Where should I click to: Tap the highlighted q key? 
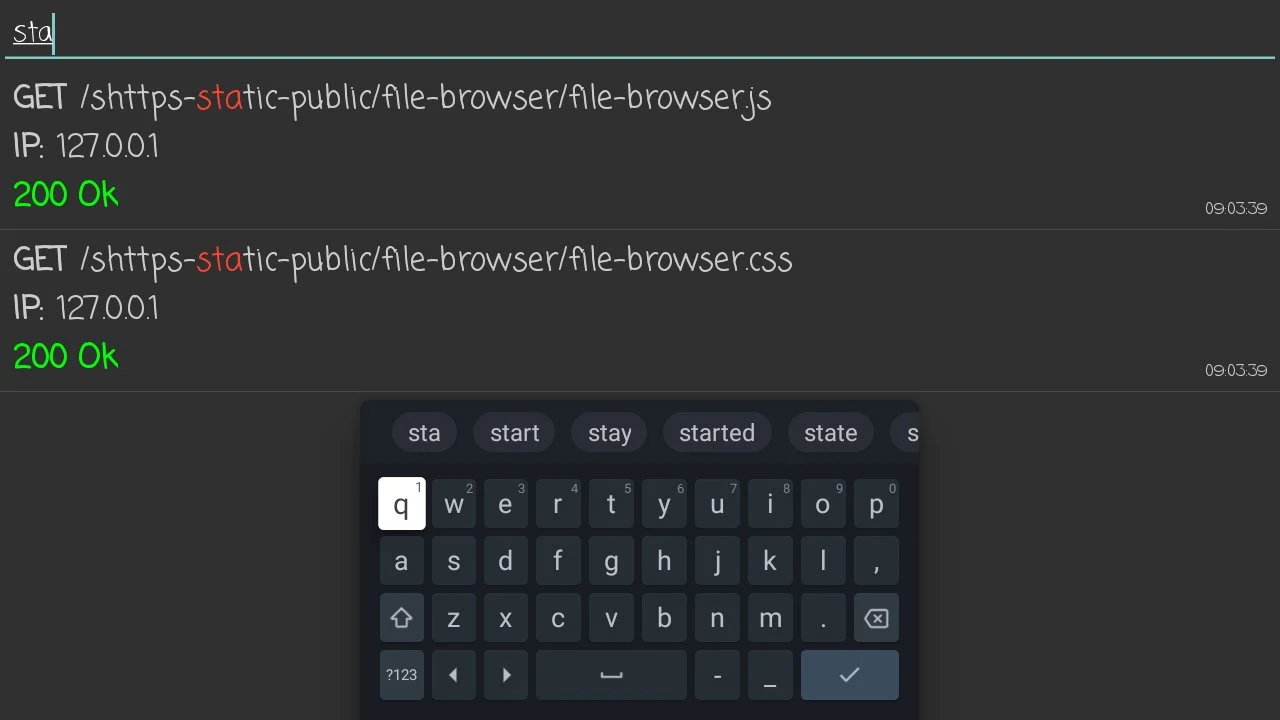(x=401, y=504)
